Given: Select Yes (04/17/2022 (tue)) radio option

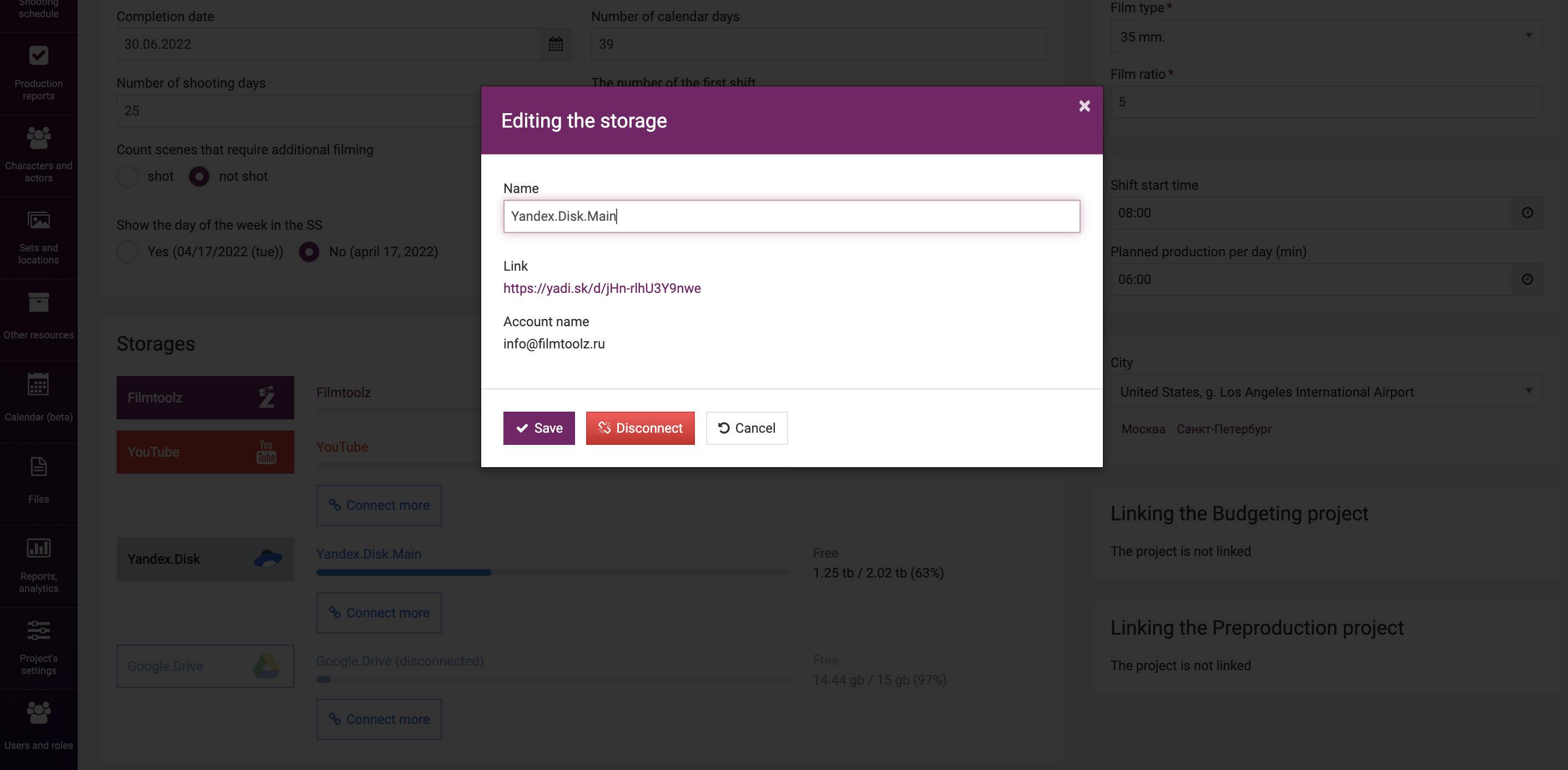Looking at the screenshot, I should point(127,252).
